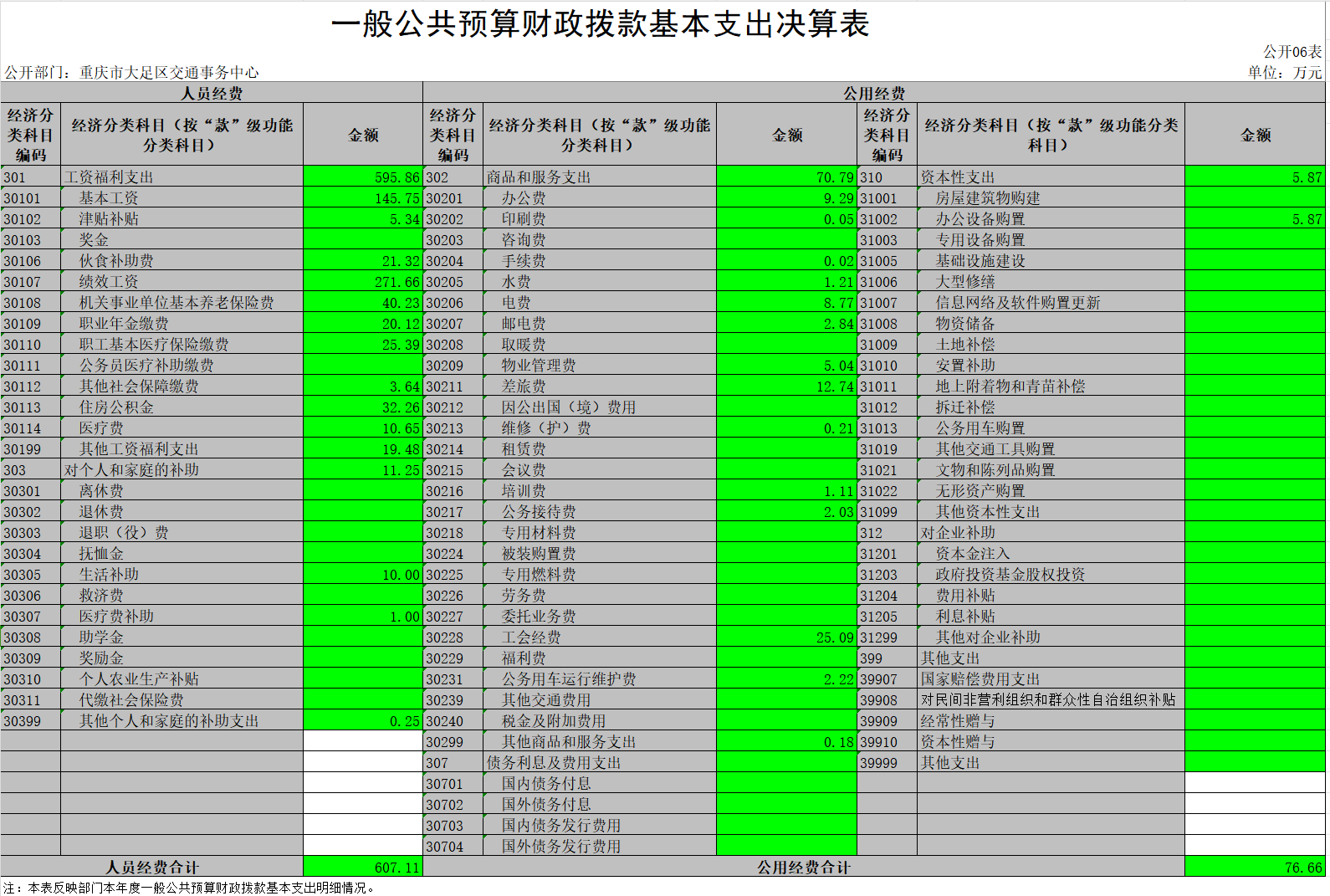Select the cell '医疗费补助'
Viewport: 1330px width, 896px height.
[x=182, y=616]
